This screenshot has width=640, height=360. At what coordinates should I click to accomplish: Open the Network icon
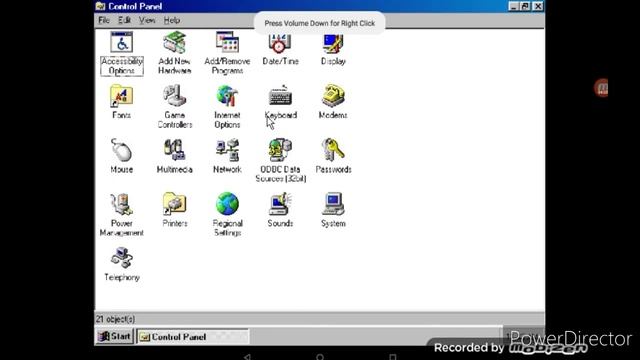pos(227,150)
